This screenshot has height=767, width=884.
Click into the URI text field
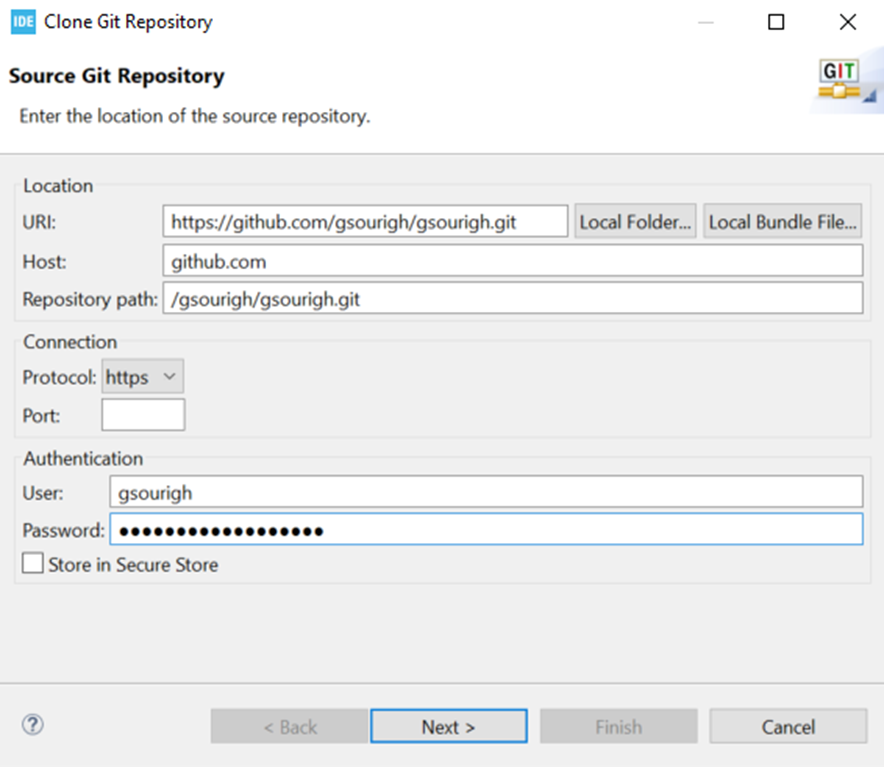tap(365, 222)
